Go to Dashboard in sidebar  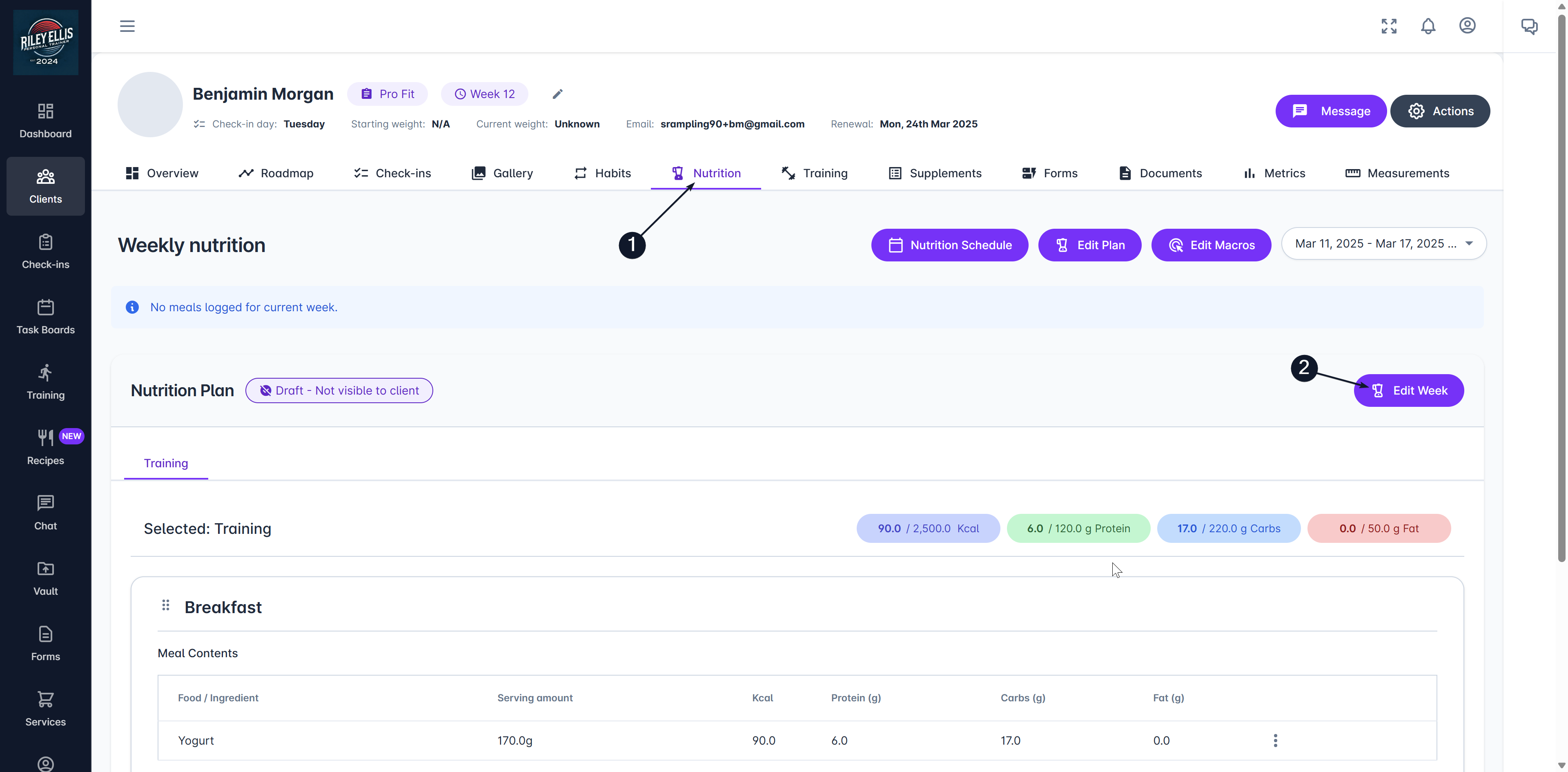46,120
